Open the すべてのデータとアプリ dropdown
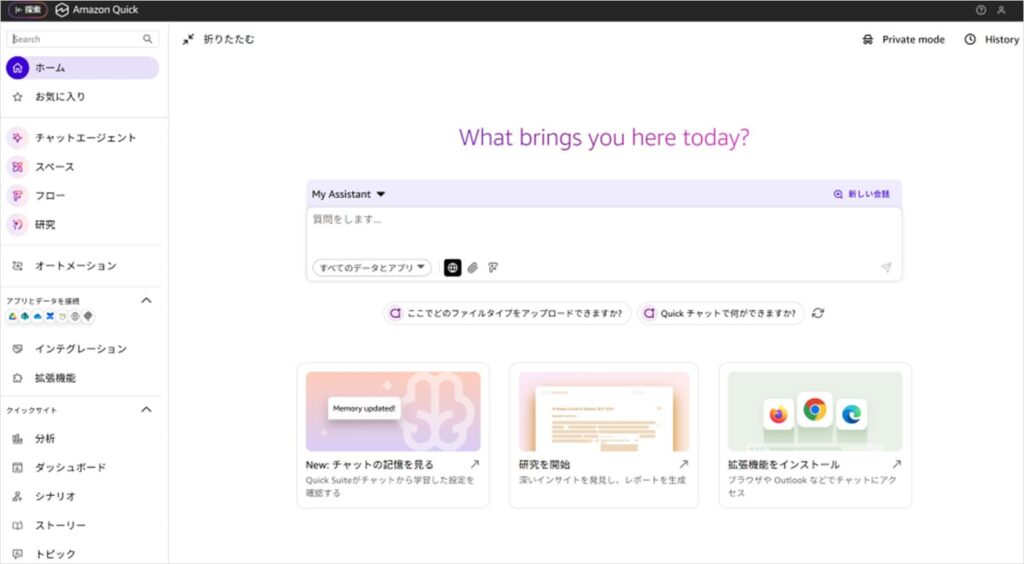The image size is (1024, 564). coord(372,268)
